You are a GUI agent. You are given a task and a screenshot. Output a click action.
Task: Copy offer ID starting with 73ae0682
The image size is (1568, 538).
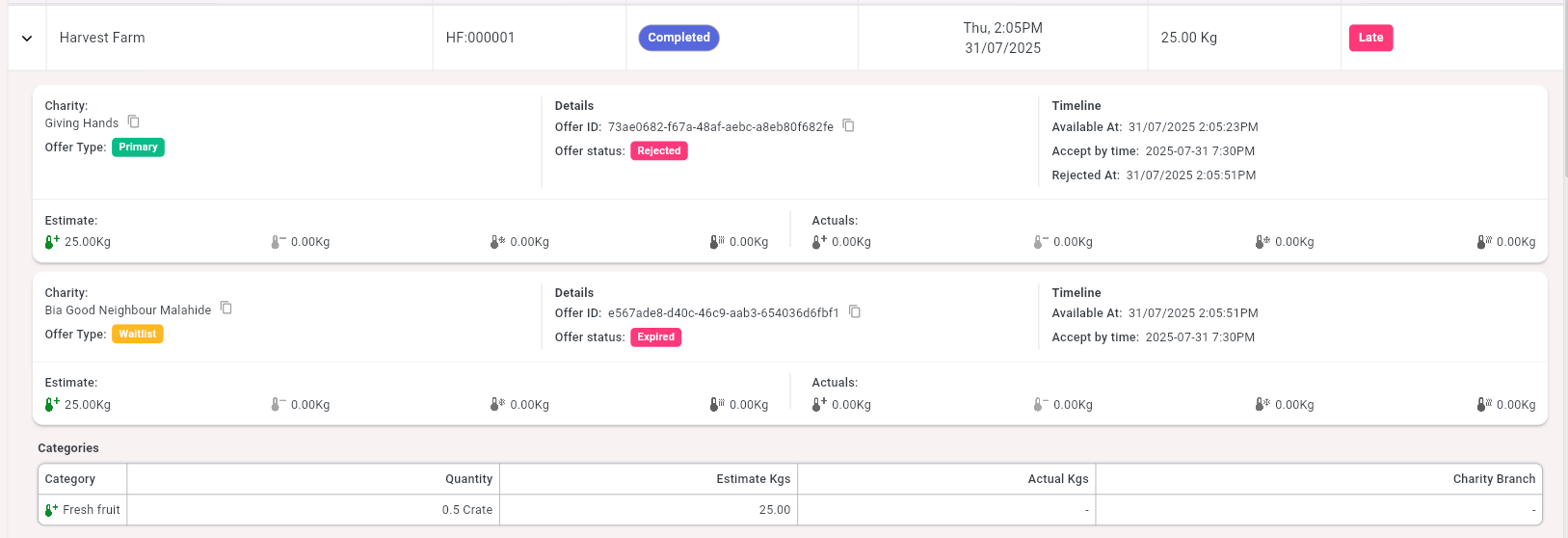848,125
